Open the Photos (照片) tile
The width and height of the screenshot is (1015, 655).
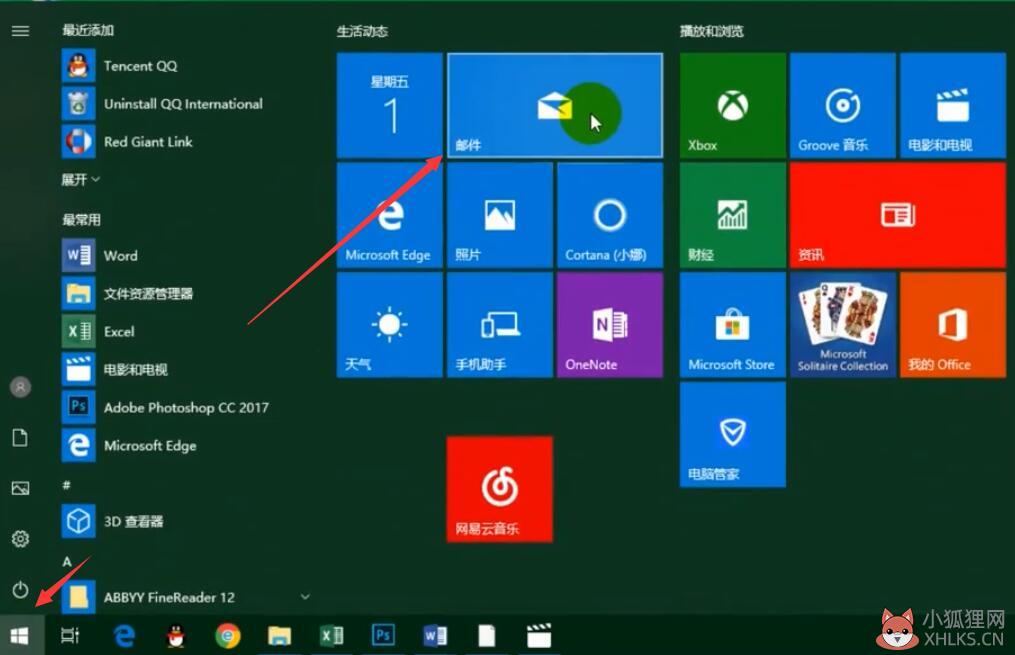[x=500, y=215]
